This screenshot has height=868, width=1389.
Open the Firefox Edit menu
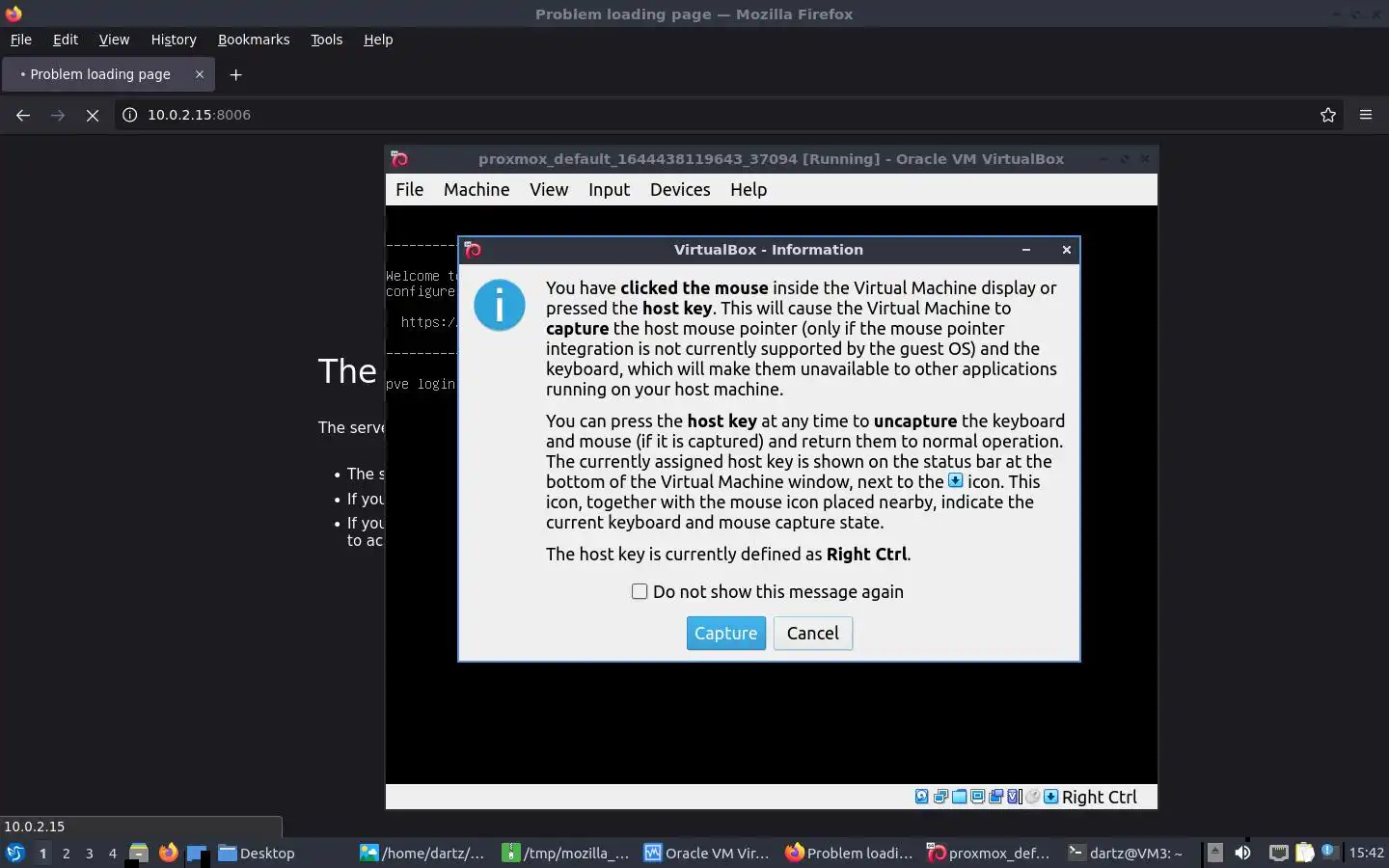(x=66, y=40)
